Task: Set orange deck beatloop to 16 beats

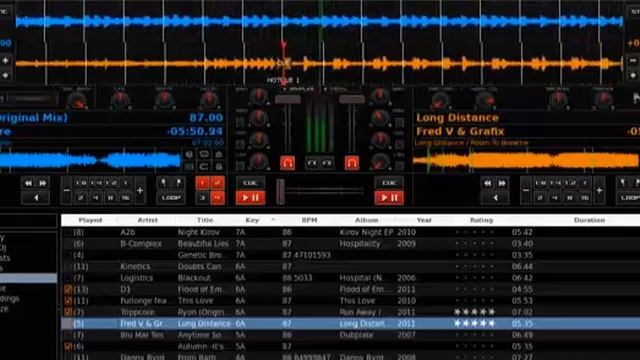Action: coord(584,198)
